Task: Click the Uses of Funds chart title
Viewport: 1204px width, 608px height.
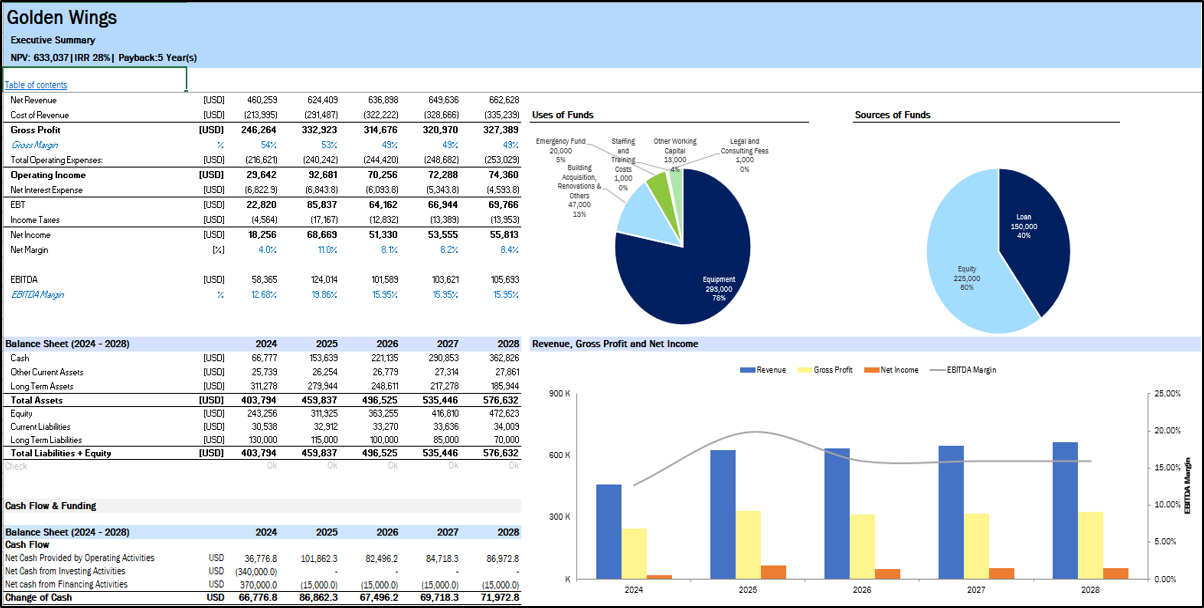Action: point(565,115)
